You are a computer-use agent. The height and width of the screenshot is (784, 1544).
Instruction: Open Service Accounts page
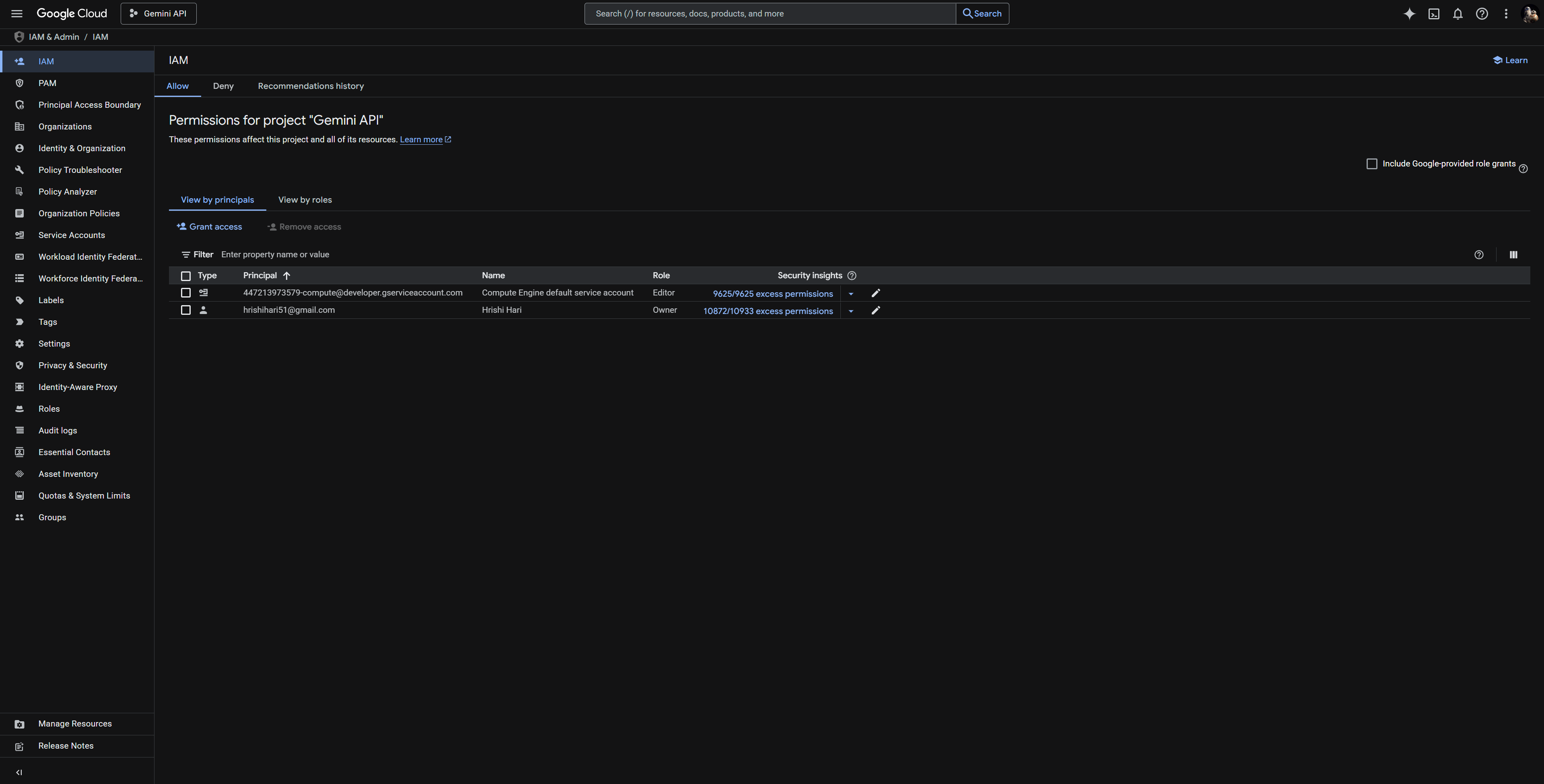77,235
